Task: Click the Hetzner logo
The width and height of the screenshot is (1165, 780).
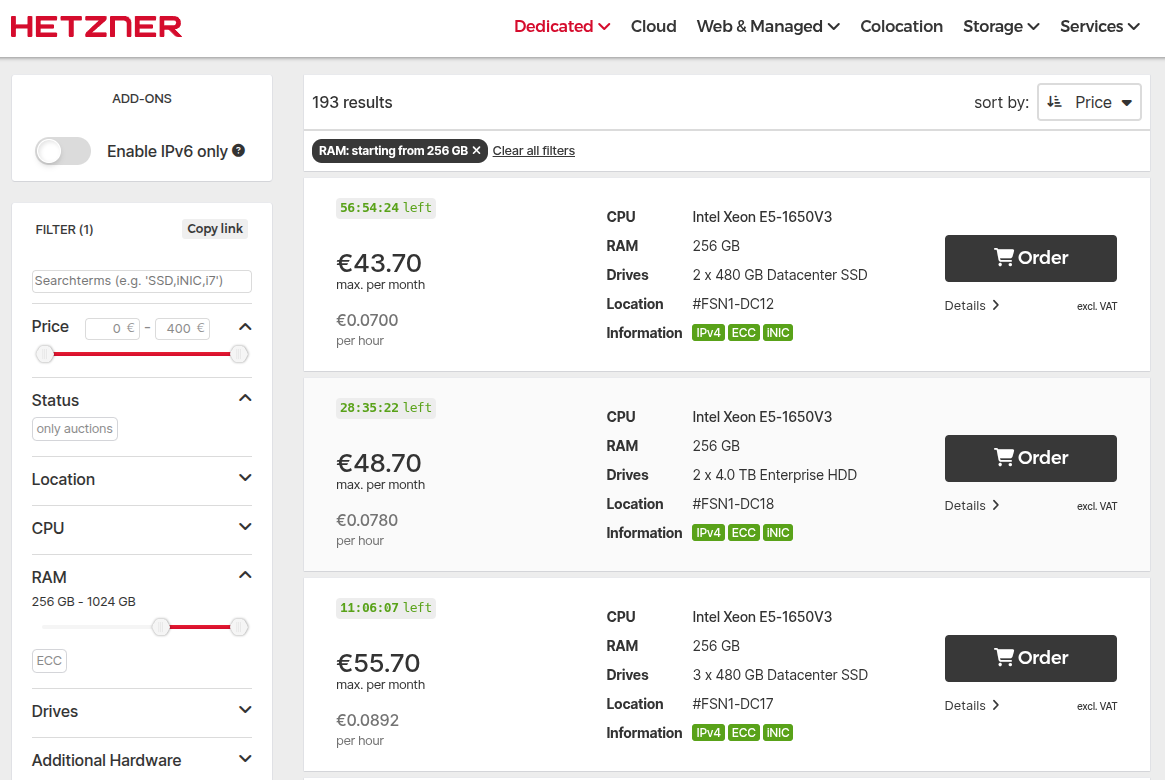Action: point(96,26)
